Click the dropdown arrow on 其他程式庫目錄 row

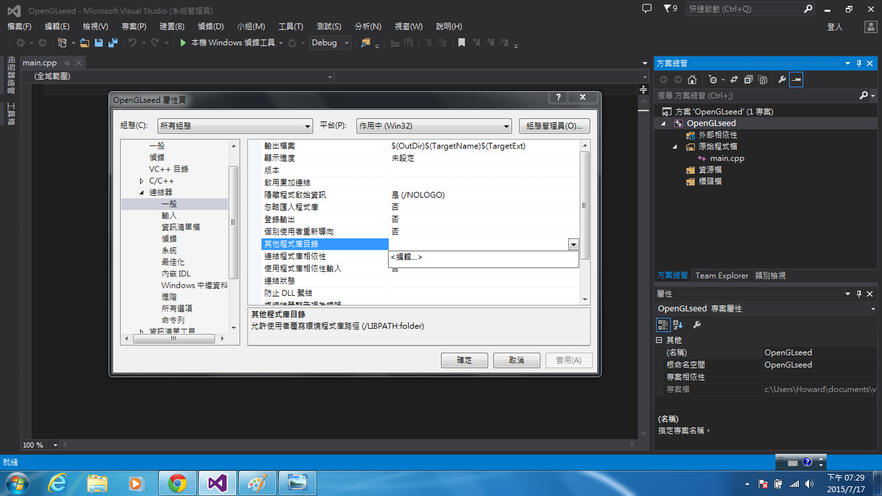[x=573, y=244]
